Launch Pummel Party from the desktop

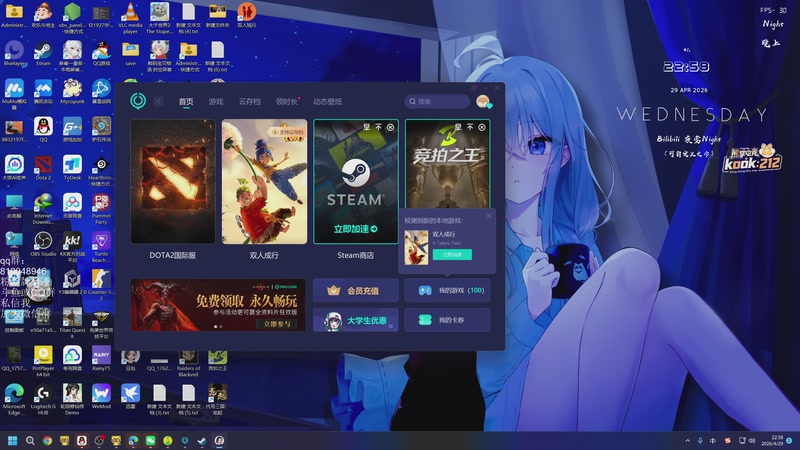point(101,209)
